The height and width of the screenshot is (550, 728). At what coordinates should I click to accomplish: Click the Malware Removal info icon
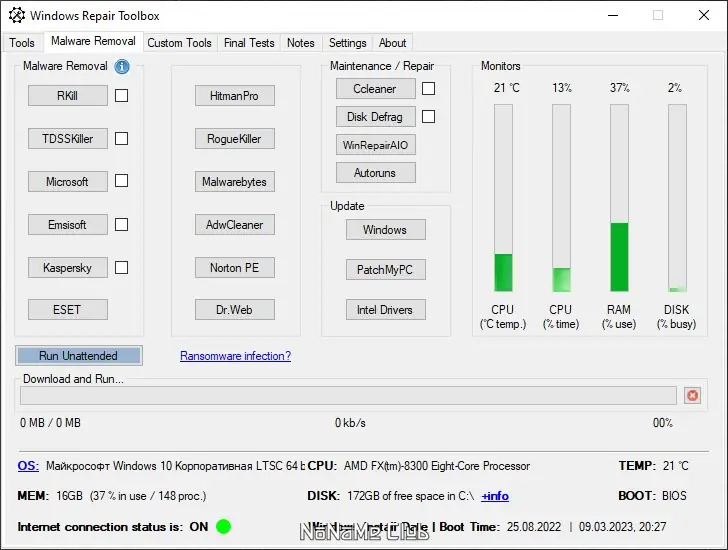122,66
